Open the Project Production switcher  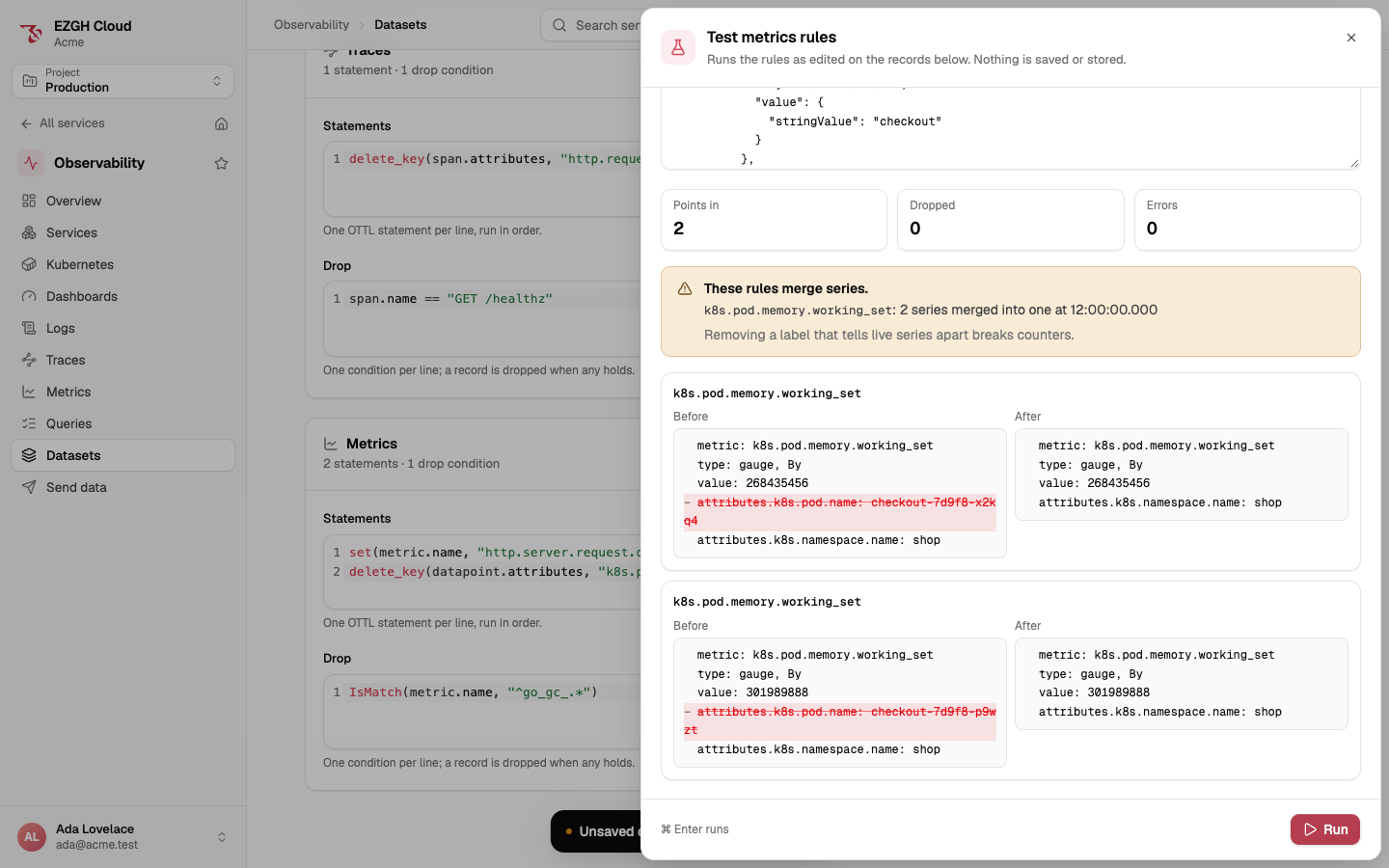[x=123, y=81]
